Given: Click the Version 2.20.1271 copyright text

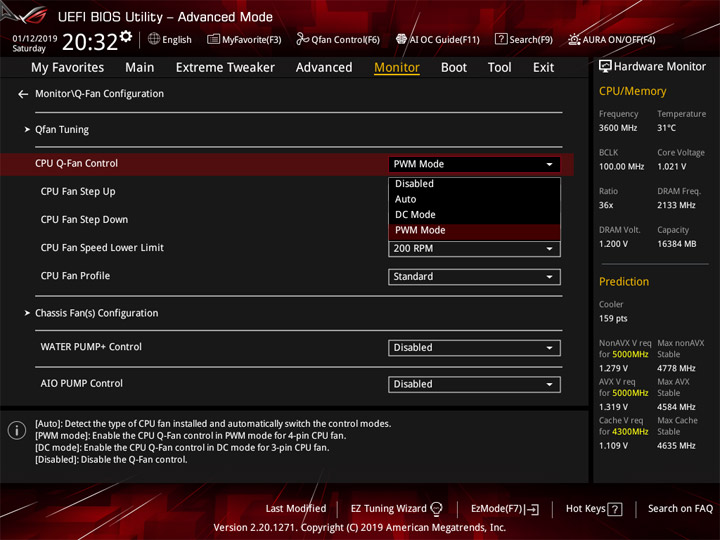Looking at the screenshot, I should [360, 528].
